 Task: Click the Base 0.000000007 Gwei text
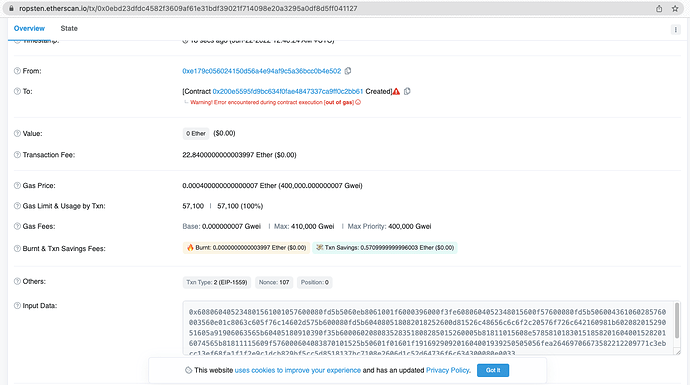[222, 227]
